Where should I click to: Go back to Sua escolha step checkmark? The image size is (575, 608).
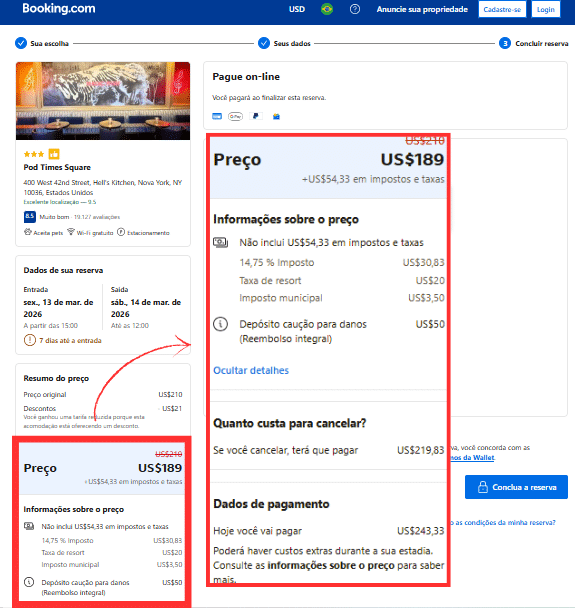[21, 43]
